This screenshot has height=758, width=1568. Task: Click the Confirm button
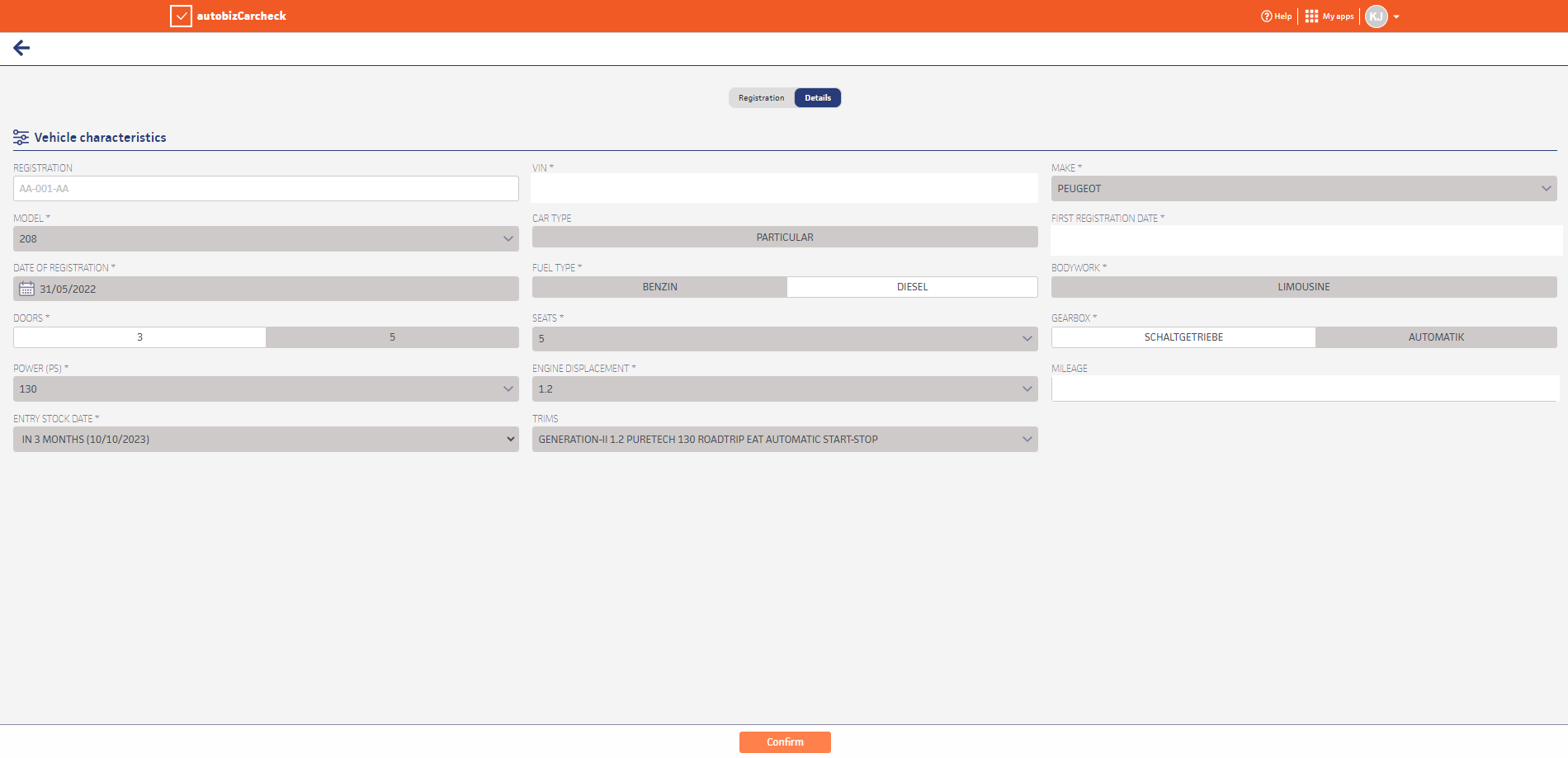tap(785, 742)
